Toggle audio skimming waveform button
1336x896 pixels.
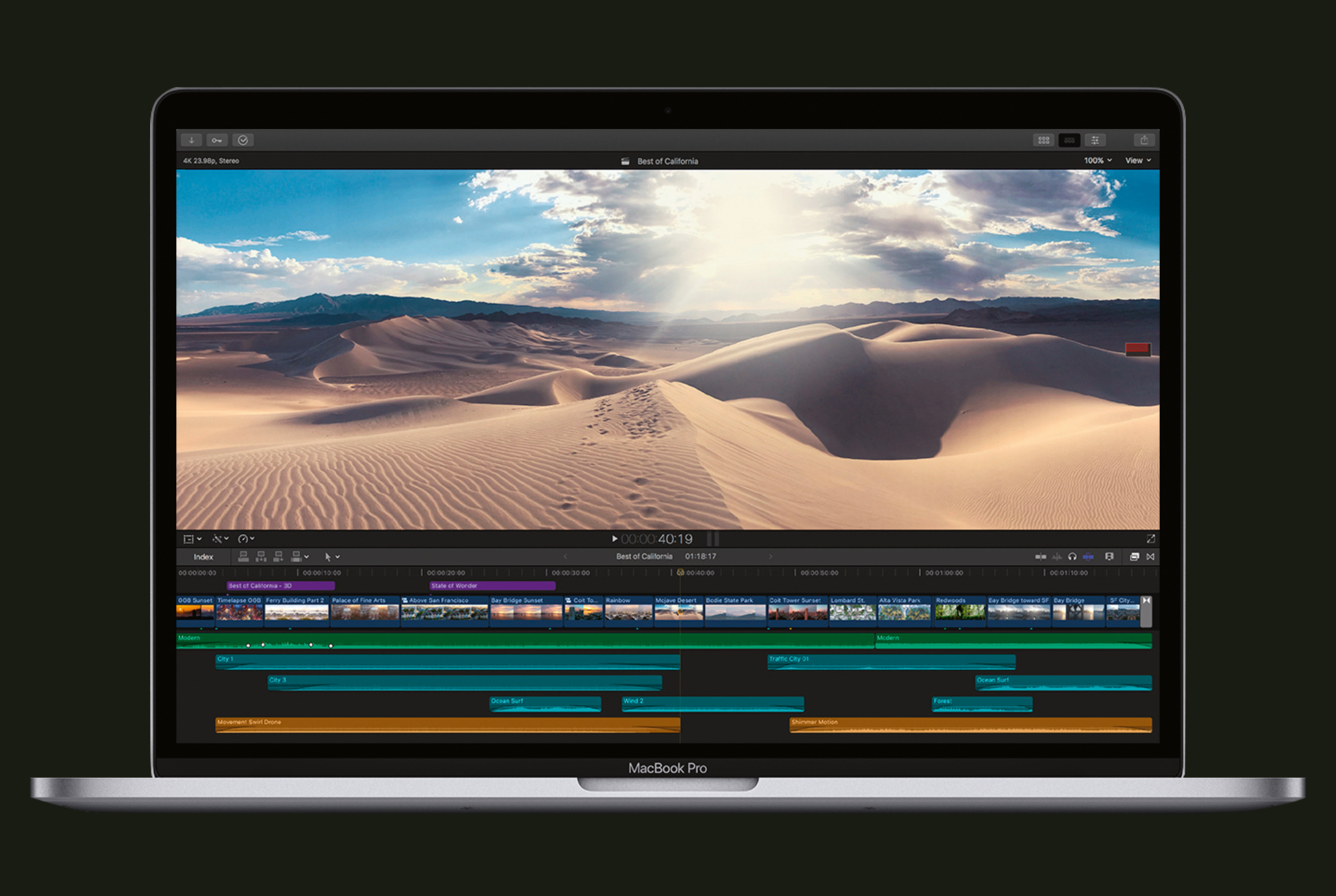(1057, 556)
